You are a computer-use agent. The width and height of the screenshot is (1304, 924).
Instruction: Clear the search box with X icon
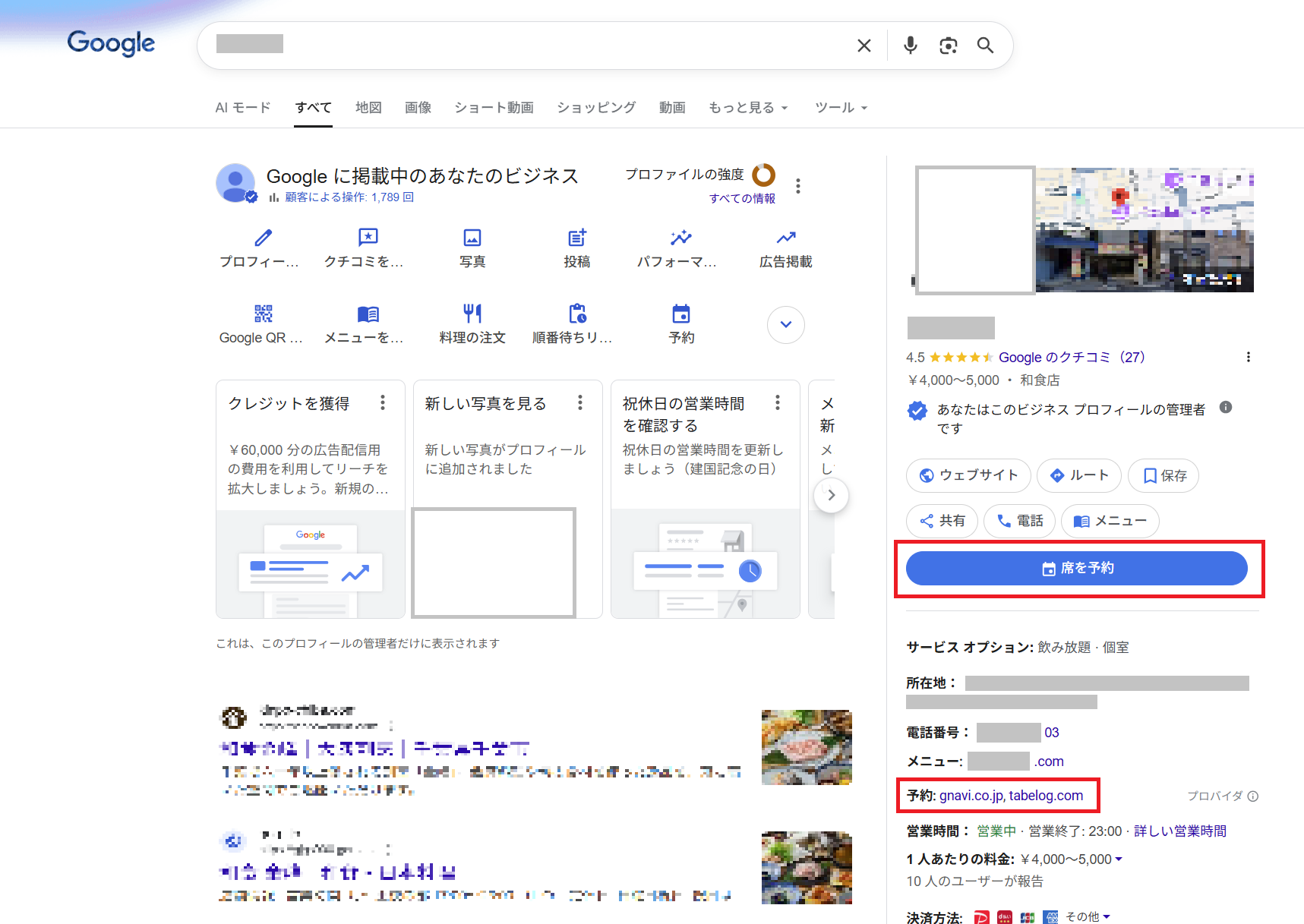point(864,46)
